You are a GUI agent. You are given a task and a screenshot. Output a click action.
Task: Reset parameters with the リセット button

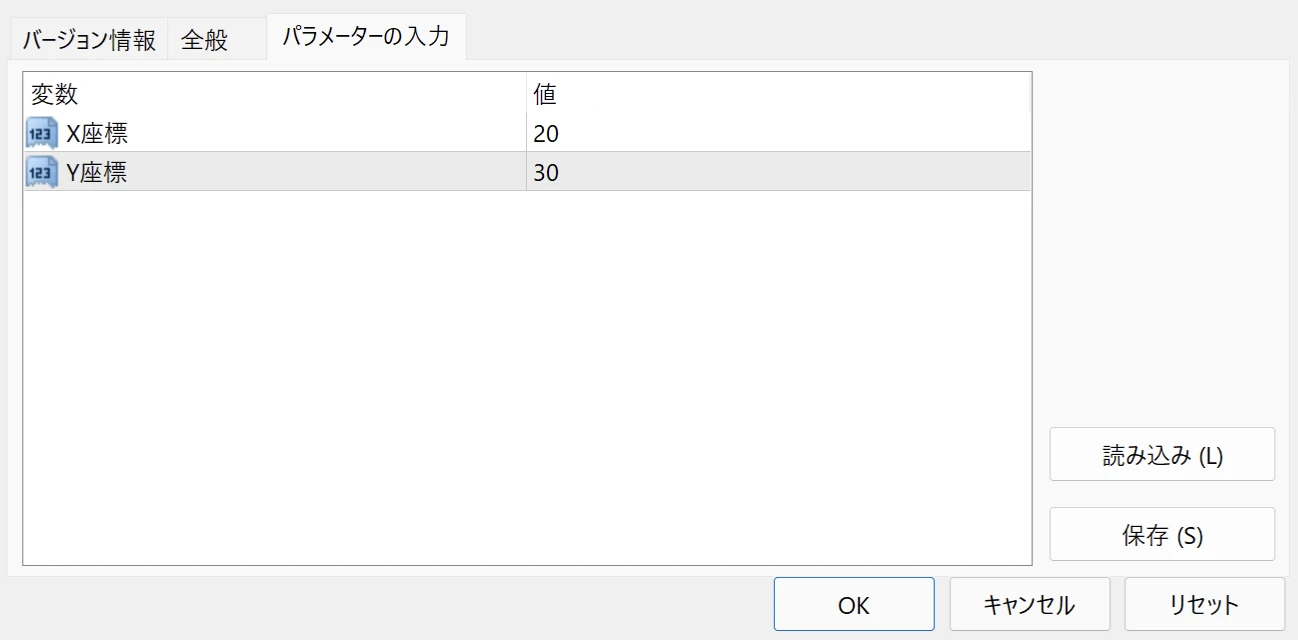1204,604
